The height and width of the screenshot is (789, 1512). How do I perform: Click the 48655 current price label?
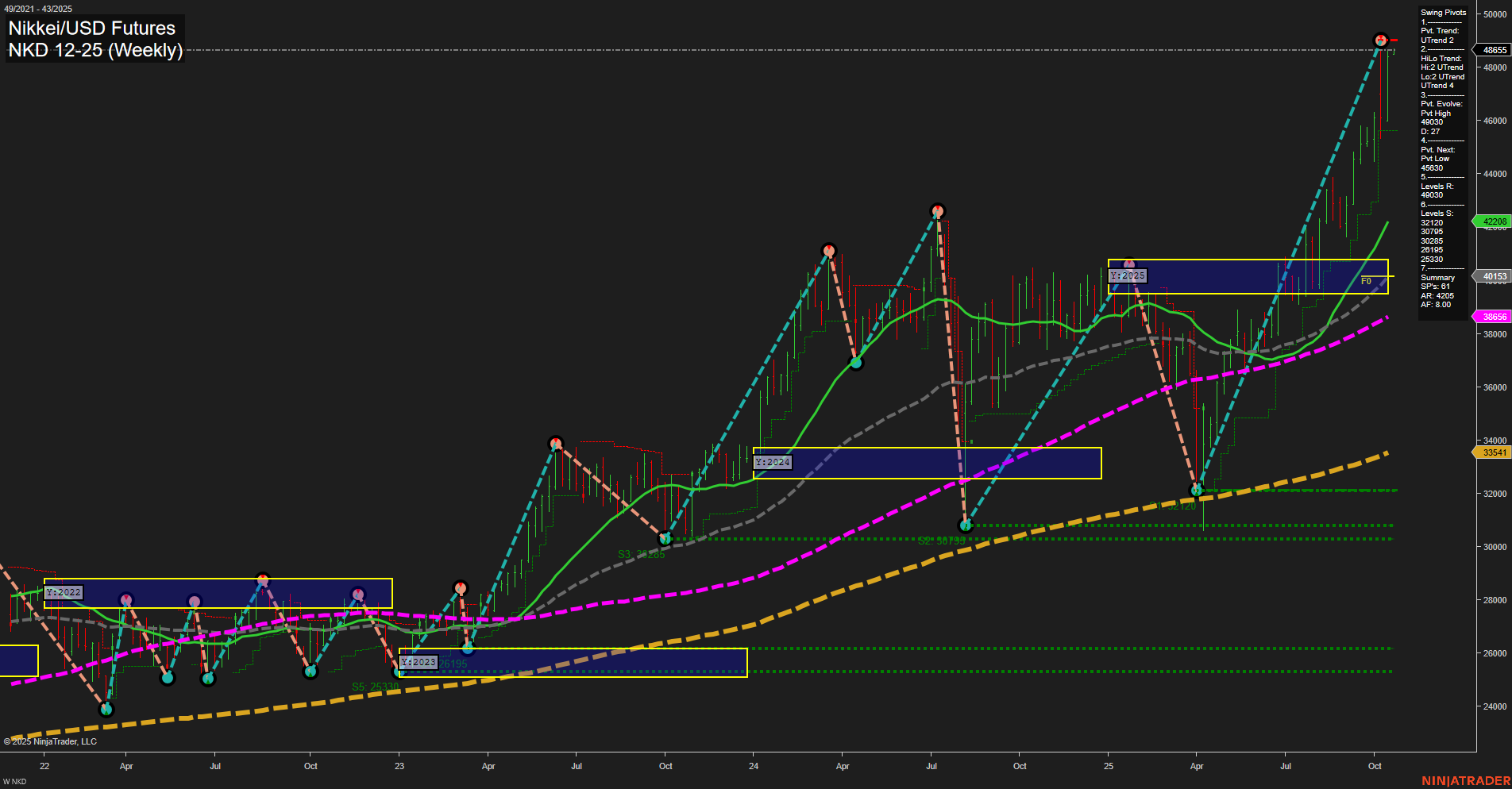pos(1493,50)
